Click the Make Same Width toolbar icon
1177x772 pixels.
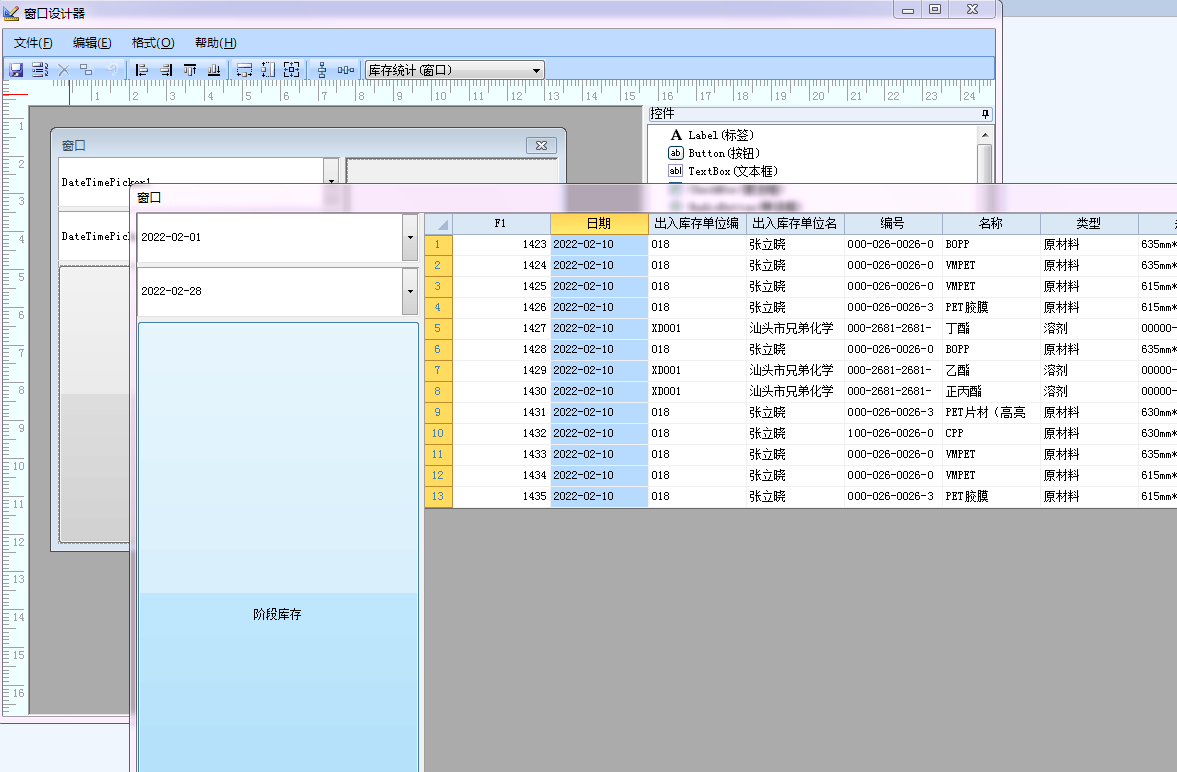244,70
